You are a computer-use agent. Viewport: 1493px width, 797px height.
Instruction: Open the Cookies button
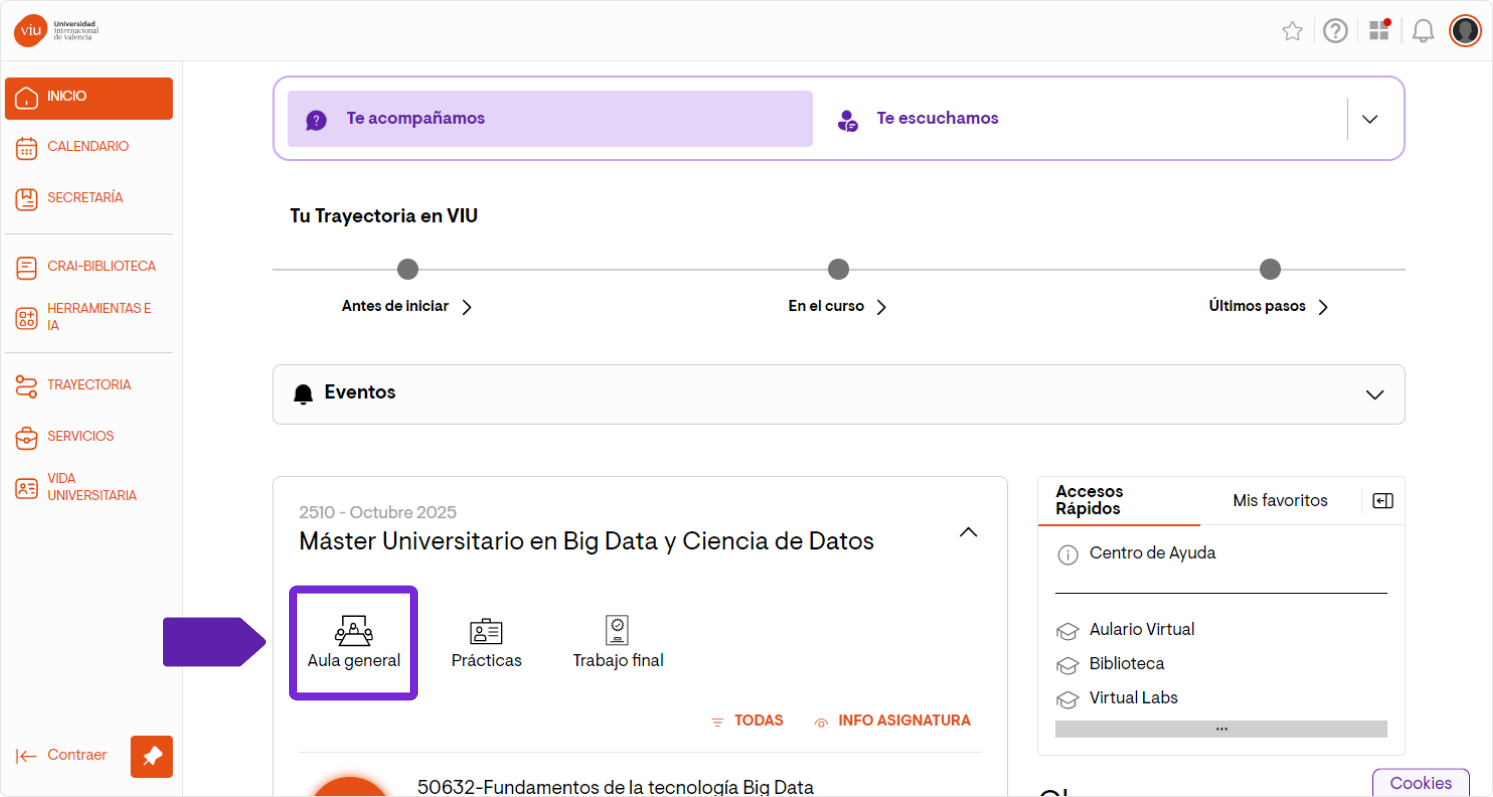pos(1420,783)
